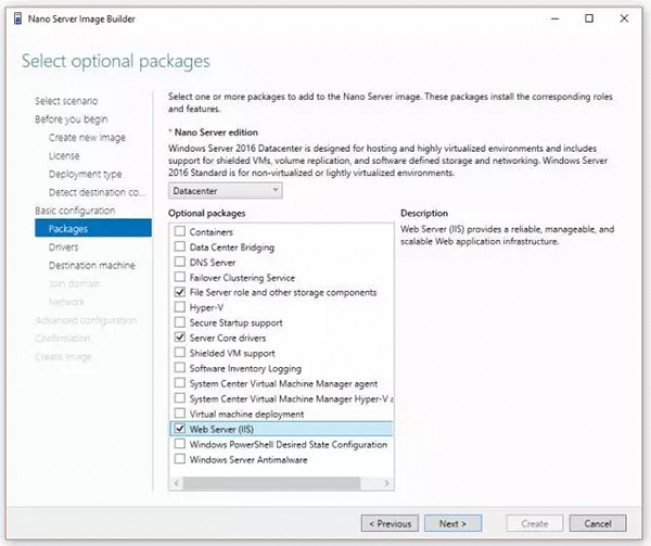Viewport: 651px width, 546px height.
Task: Select Basic configuration in sidebar
Action: point(75,211)
